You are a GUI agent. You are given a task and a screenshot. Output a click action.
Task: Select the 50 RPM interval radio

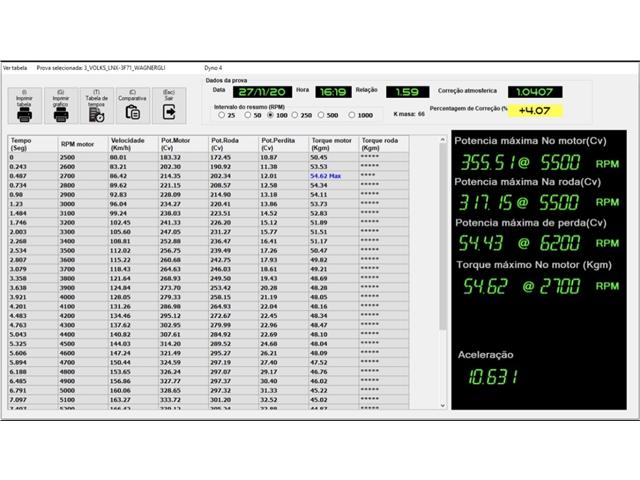(x=248, y=115)
